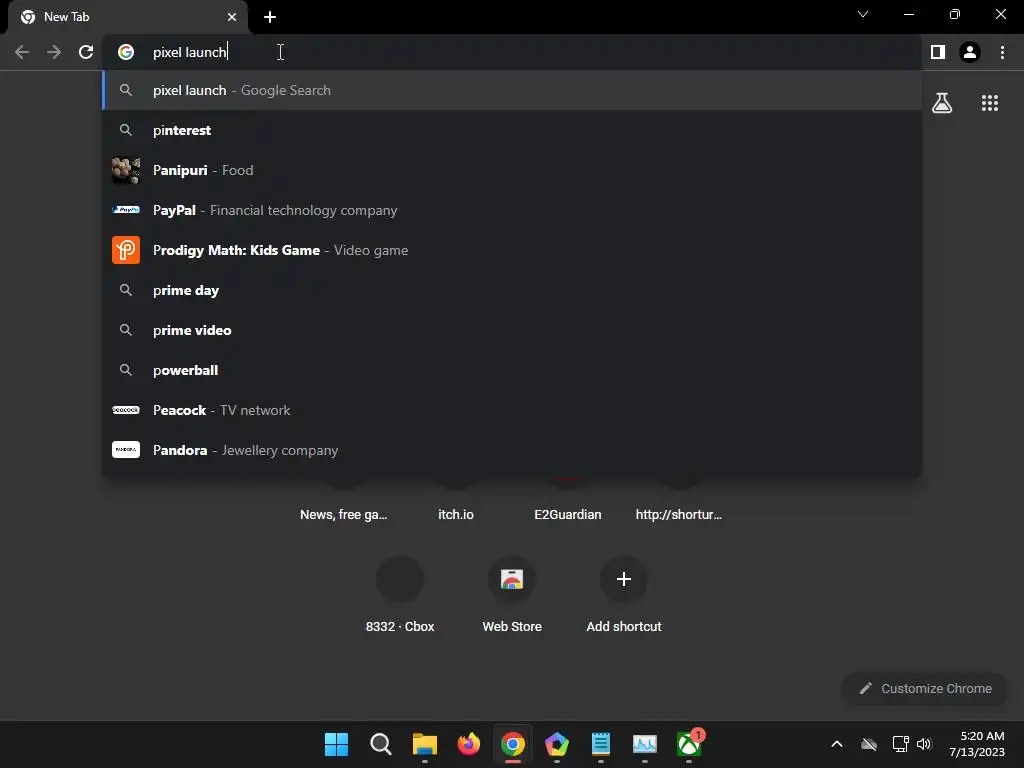Image resolution: width=1024 pixels, height=768 pixels.
Task: Open Chrome three-dot menu
Action: pyautogui.click(x=1002, y=52)
